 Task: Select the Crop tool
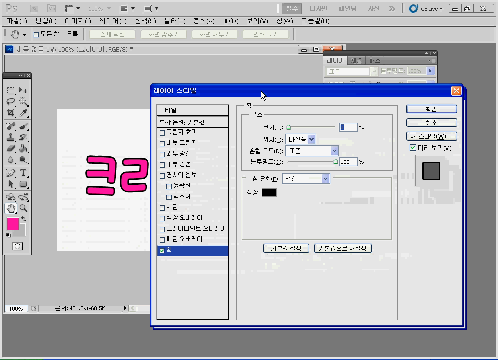[x=10, y=112]
